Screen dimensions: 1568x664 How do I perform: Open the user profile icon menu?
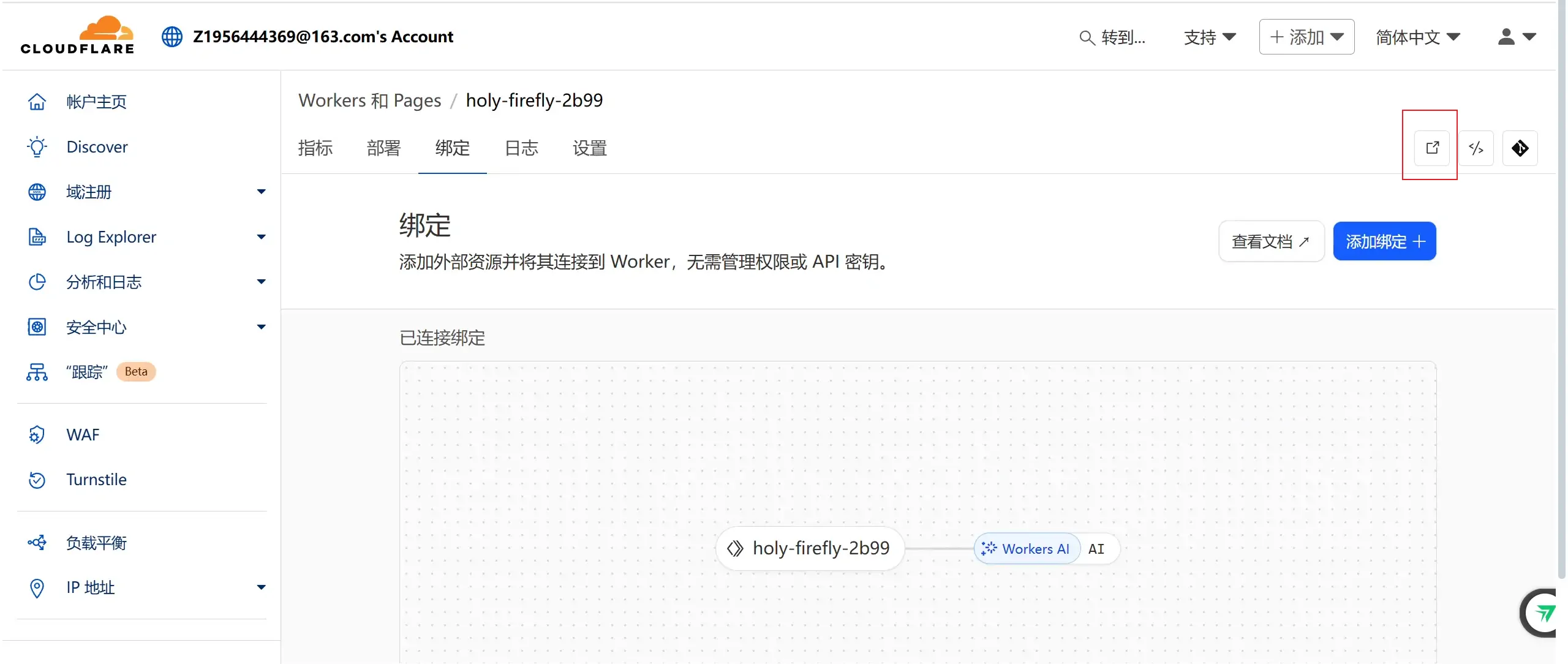pyautogui.click(x=1517, y=37)
